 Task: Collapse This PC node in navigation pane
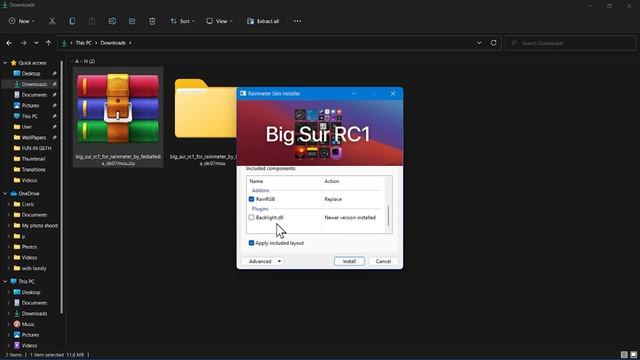(x=5, y=282)
